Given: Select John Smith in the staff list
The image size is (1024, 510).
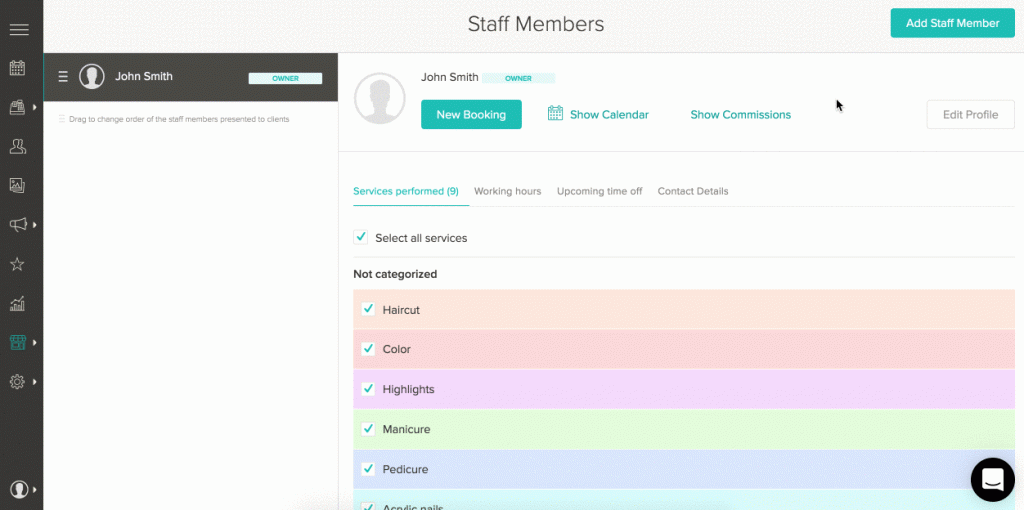Looking at the screenshot, I should point(191,77).
